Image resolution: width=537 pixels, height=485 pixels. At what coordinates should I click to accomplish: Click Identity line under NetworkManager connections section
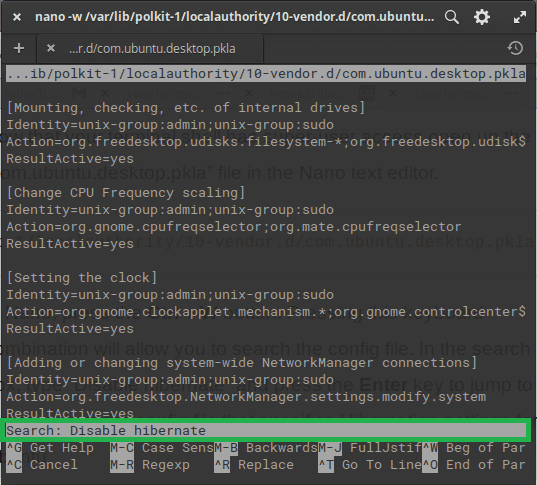[170, 380]
